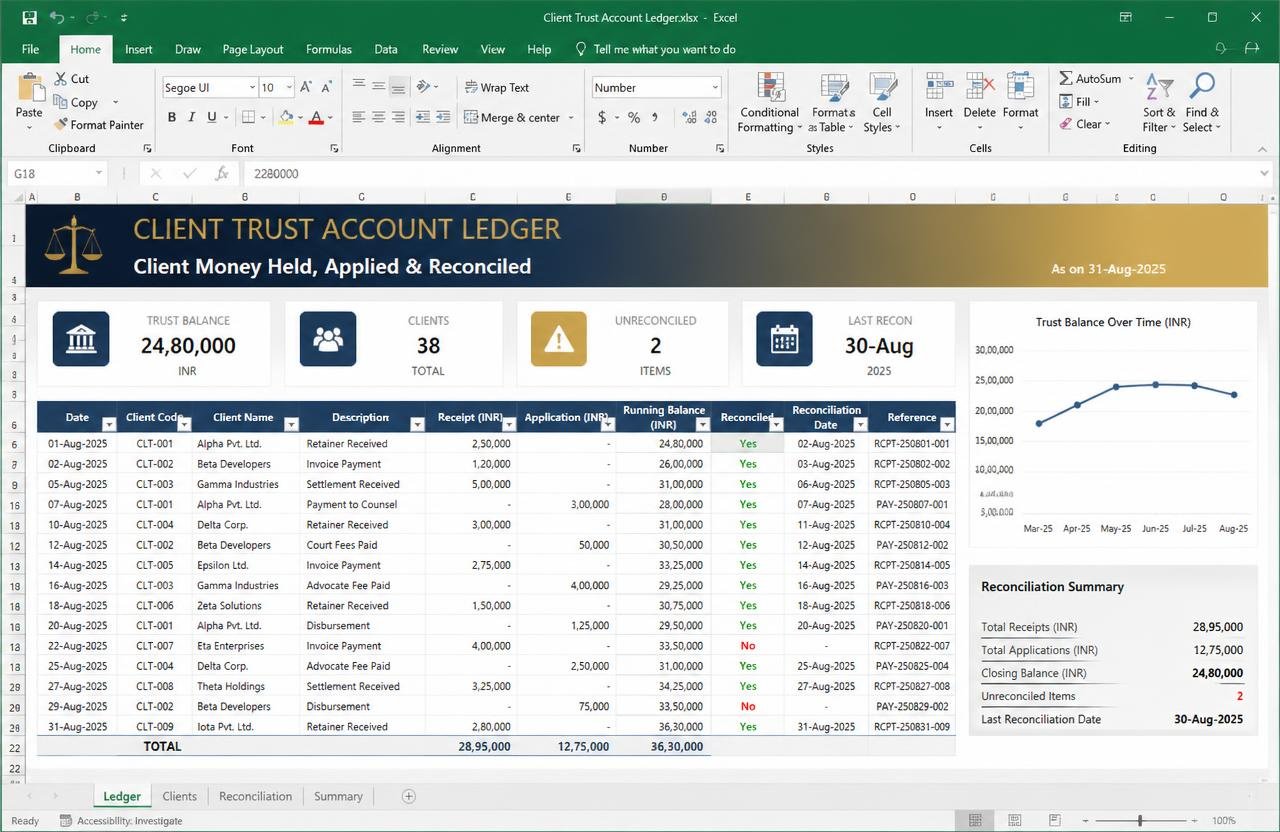Toggle Align Left text
Viewport: 1280px width, 832px height.
coord(357,117)
